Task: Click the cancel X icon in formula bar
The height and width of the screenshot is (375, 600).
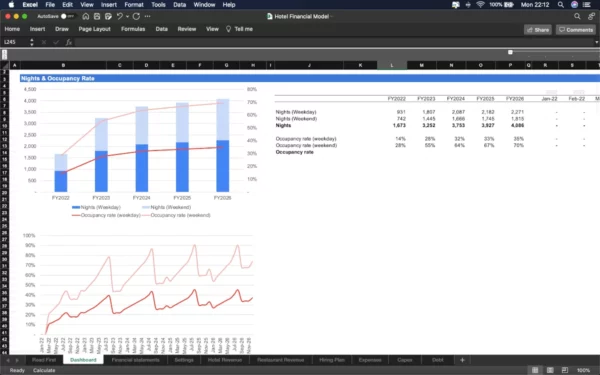Action: tap(44, 42)
